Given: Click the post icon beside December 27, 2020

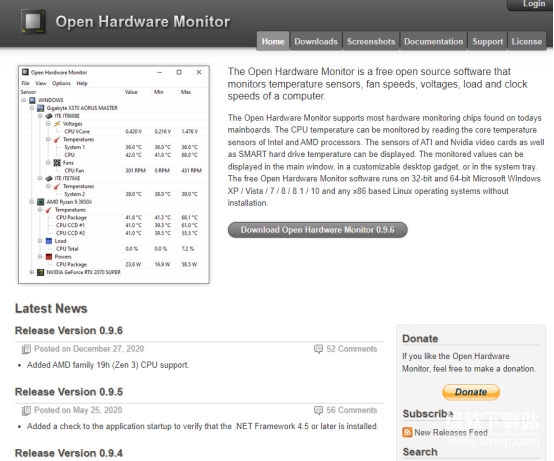Looking at the screenshot, I should click(x=26, y=349).
